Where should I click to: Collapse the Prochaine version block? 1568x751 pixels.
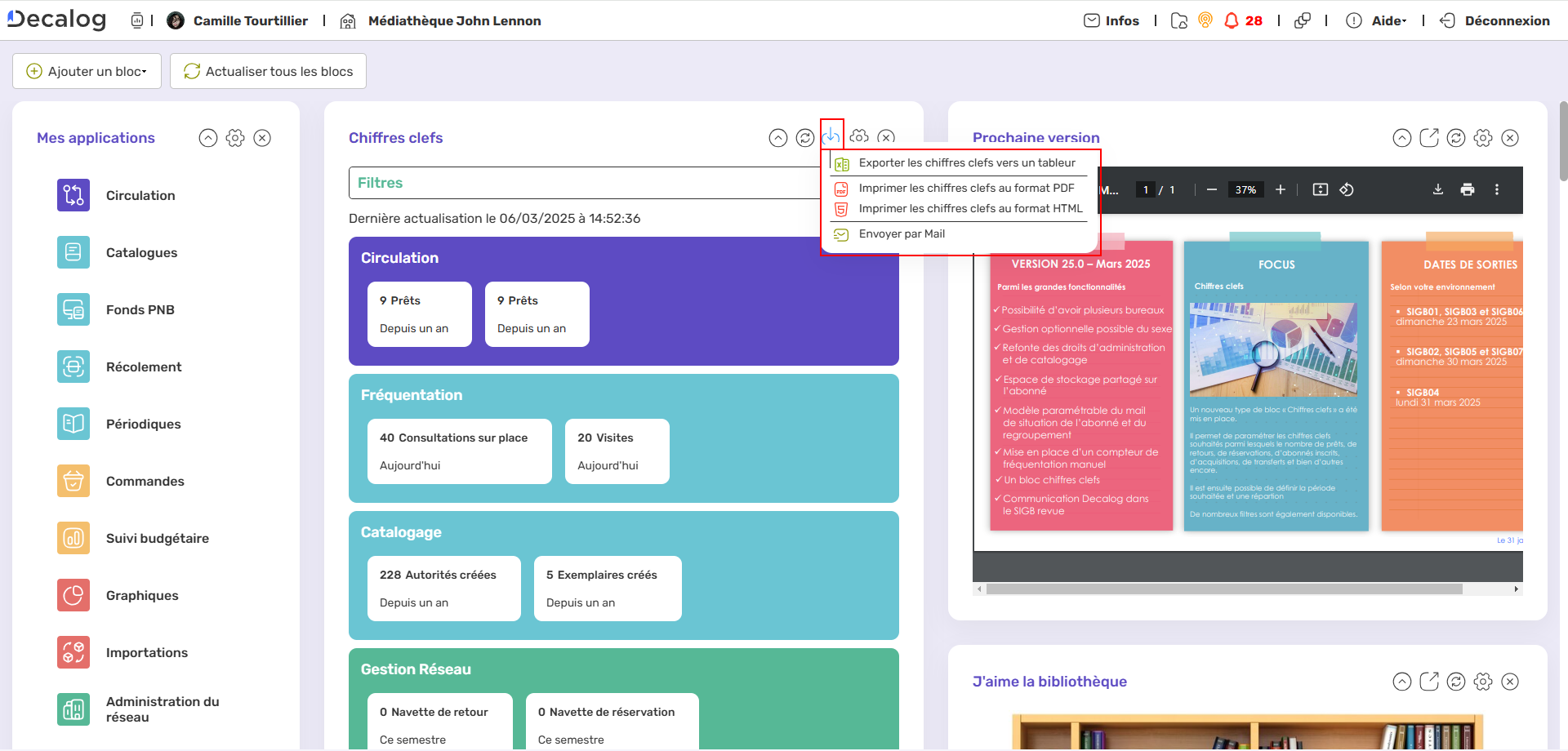click(x=1402, y=138)
